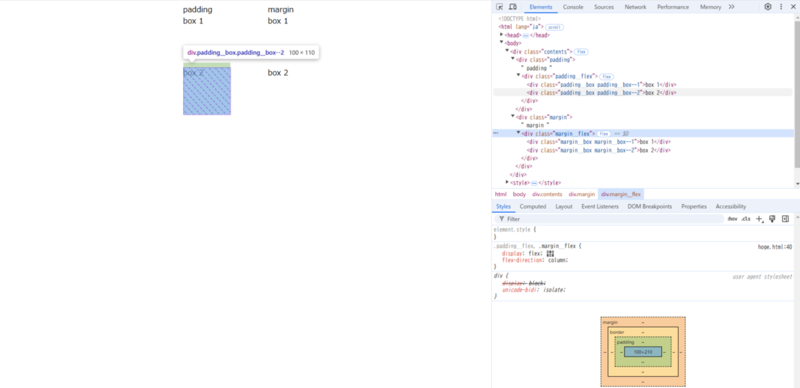The height and width of the screenshot is (388, 800).
Task: Open DevTools settings gear
Action: coord(768,7)
